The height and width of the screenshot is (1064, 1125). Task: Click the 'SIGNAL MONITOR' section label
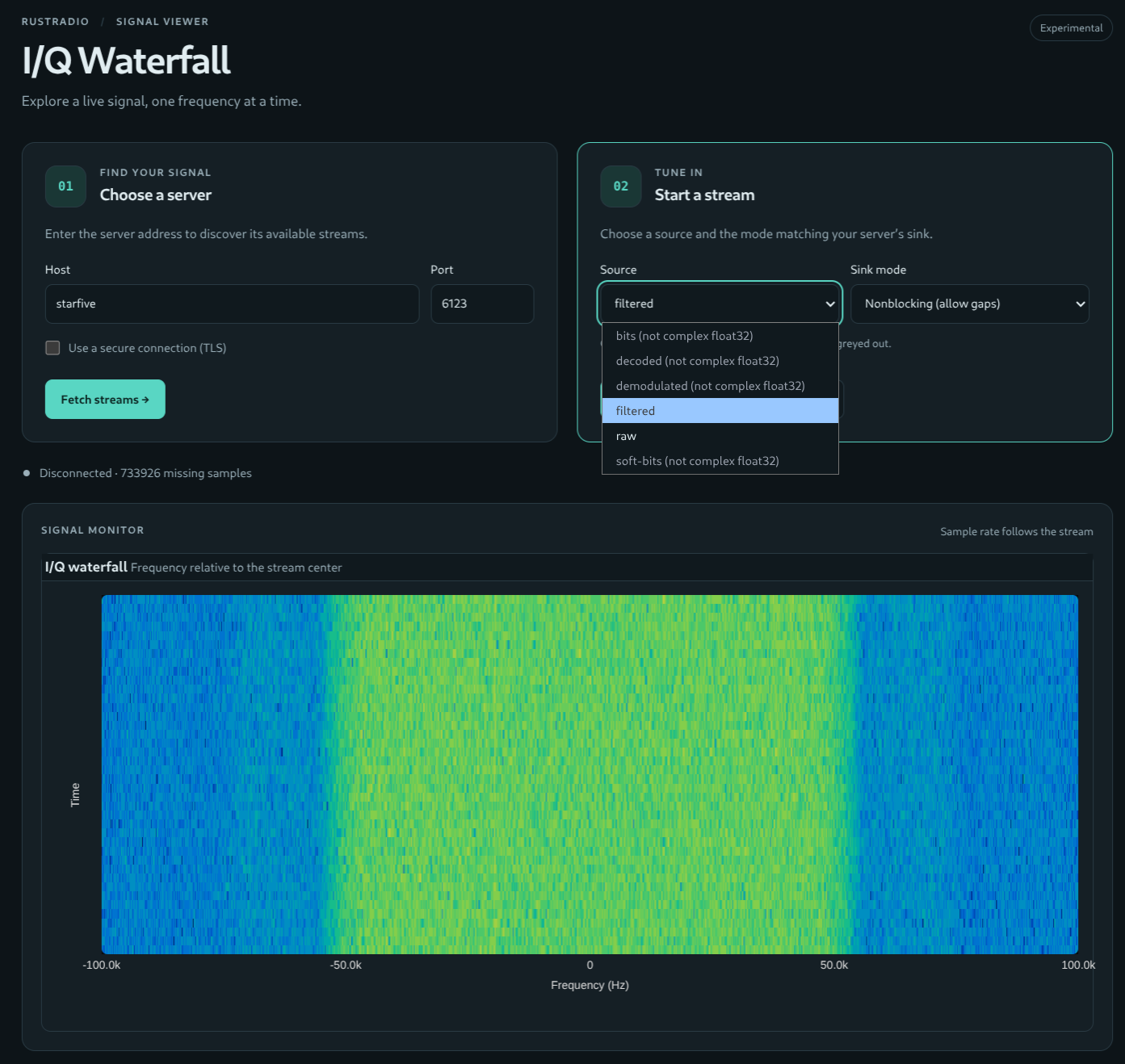93,530
